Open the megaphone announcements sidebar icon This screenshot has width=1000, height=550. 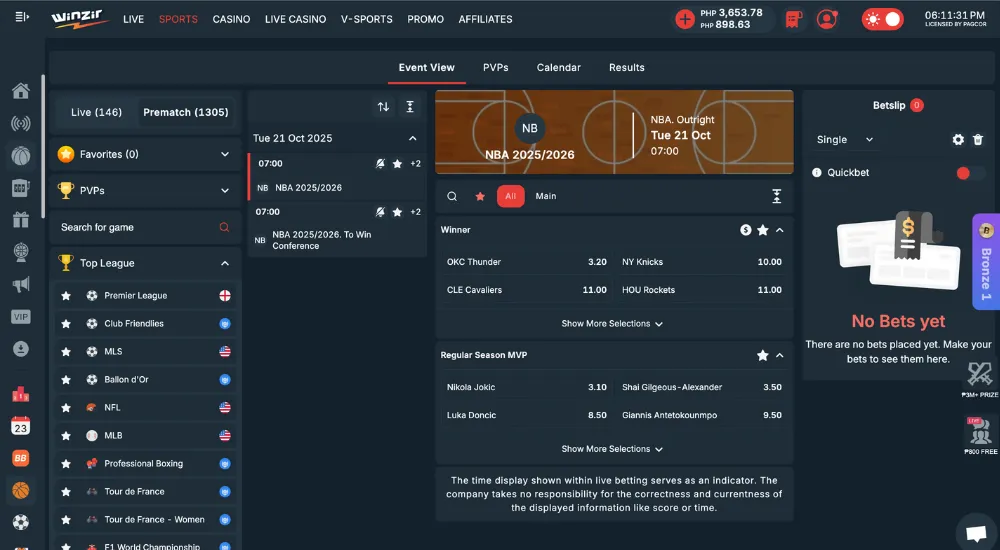[20, 284]
